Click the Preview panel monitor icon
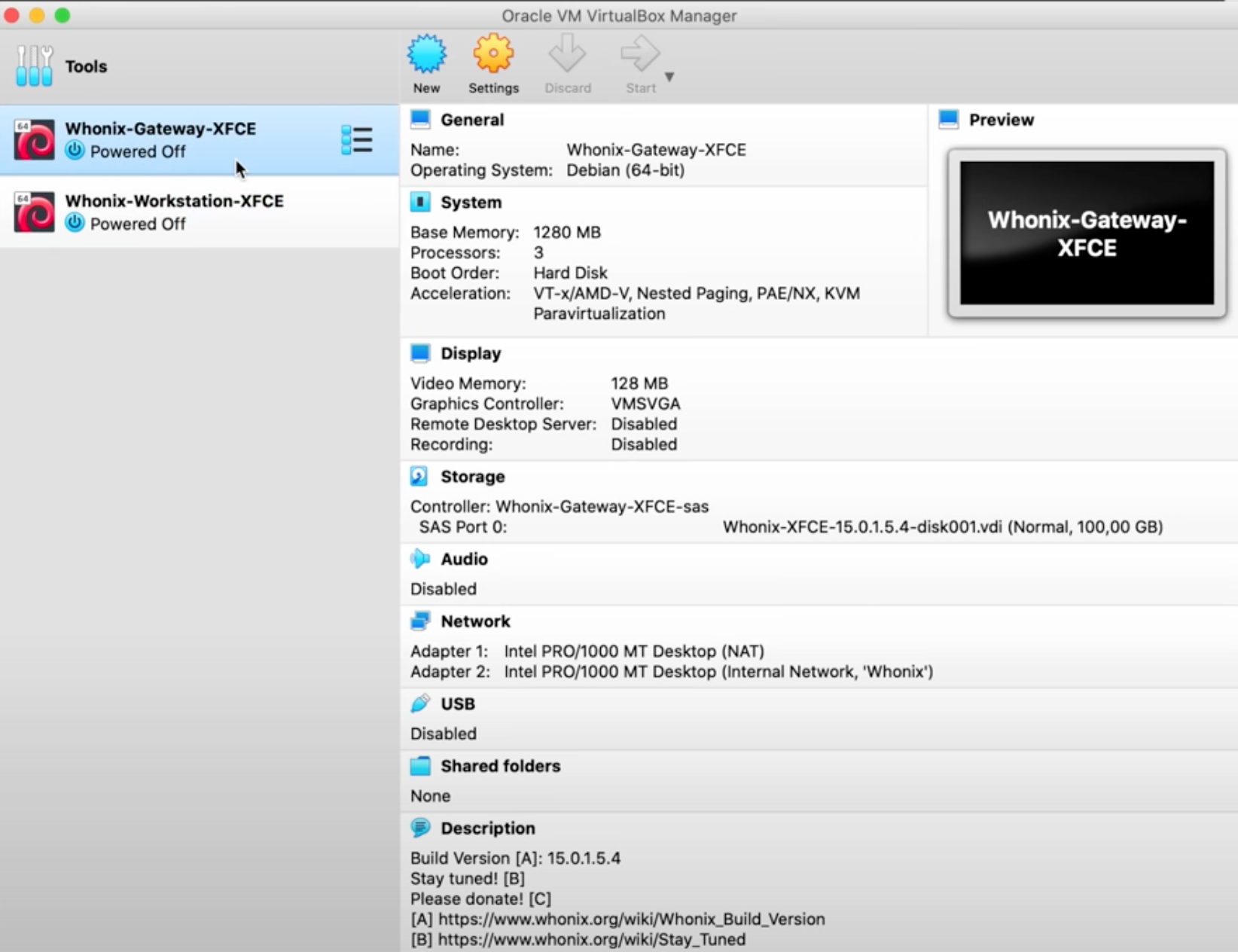The height and width of the screenshot is (952, 1238). click(949, 119)
